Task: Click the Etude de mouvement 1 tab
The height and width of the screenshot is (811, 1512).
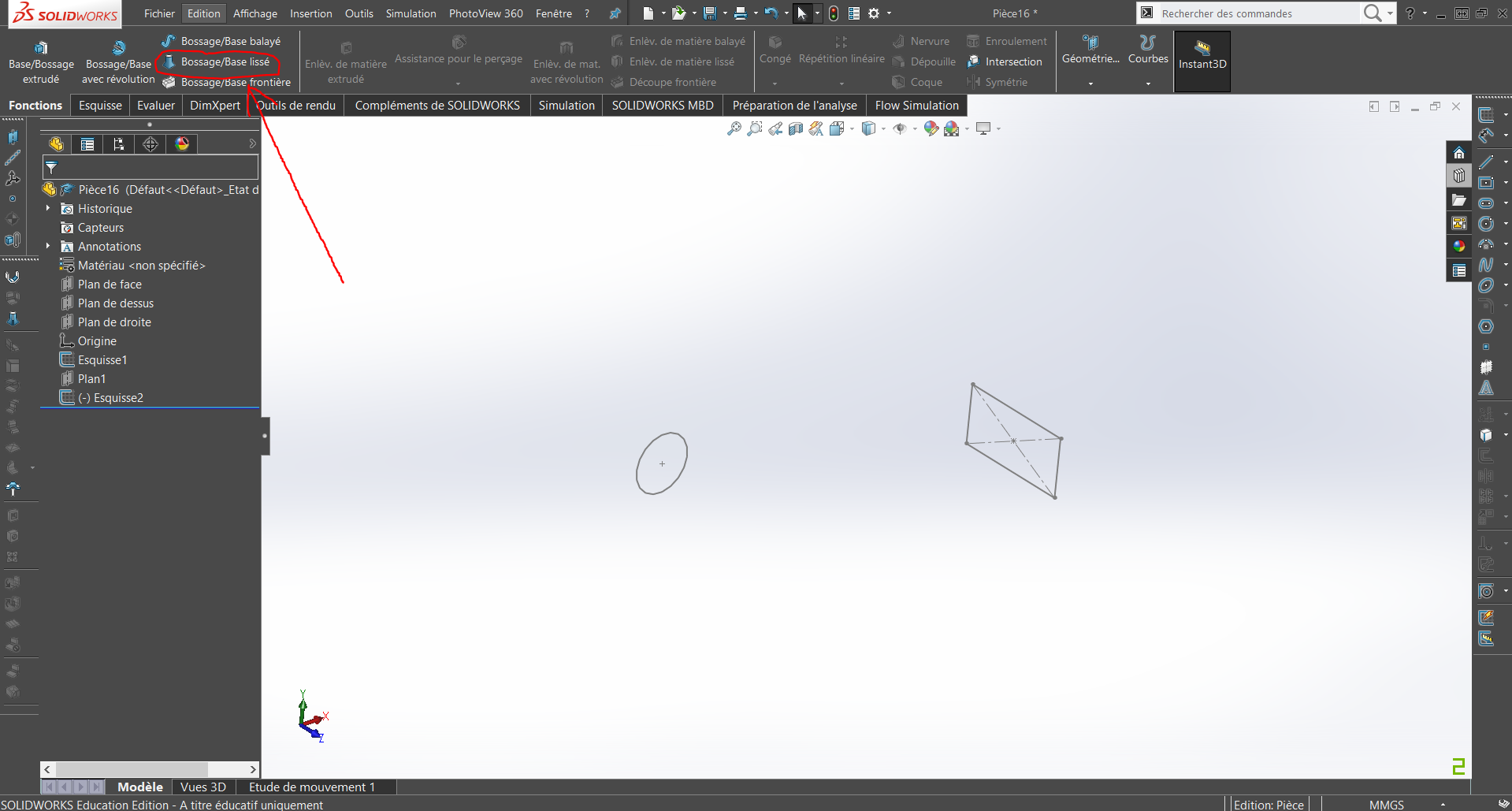Action: point(312,787)
